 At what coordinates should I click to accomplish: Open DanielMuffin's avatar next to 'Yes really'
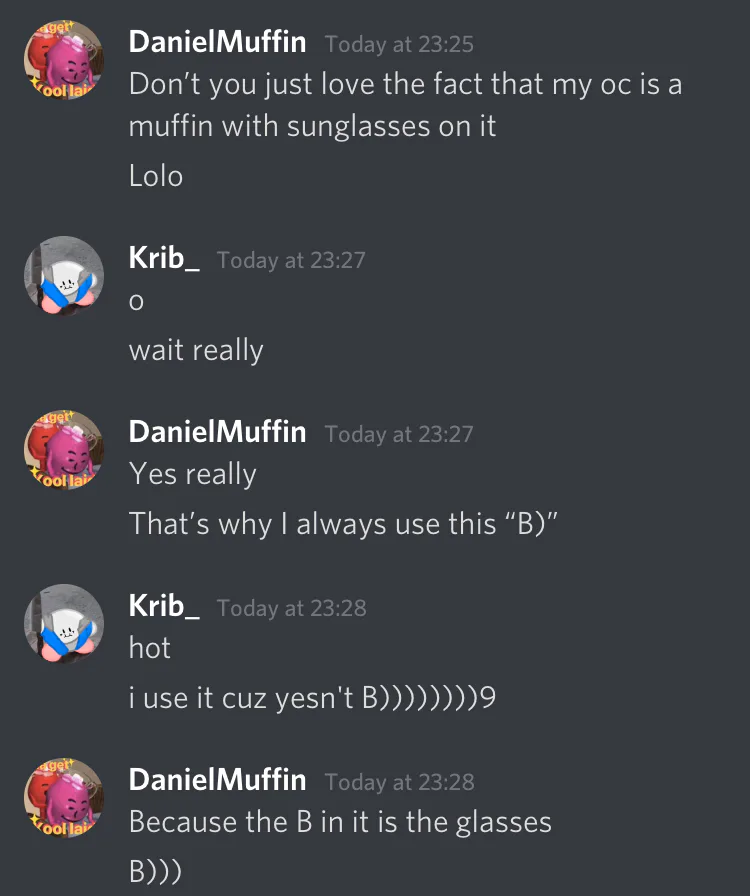coord(63,450)
